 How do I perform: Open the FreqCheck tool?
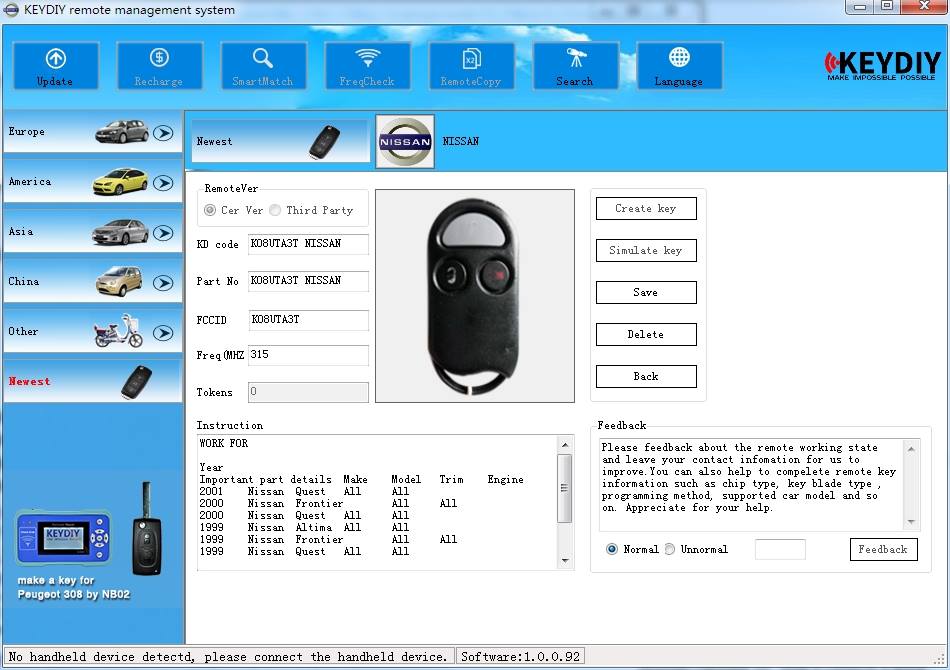(367, 65)
